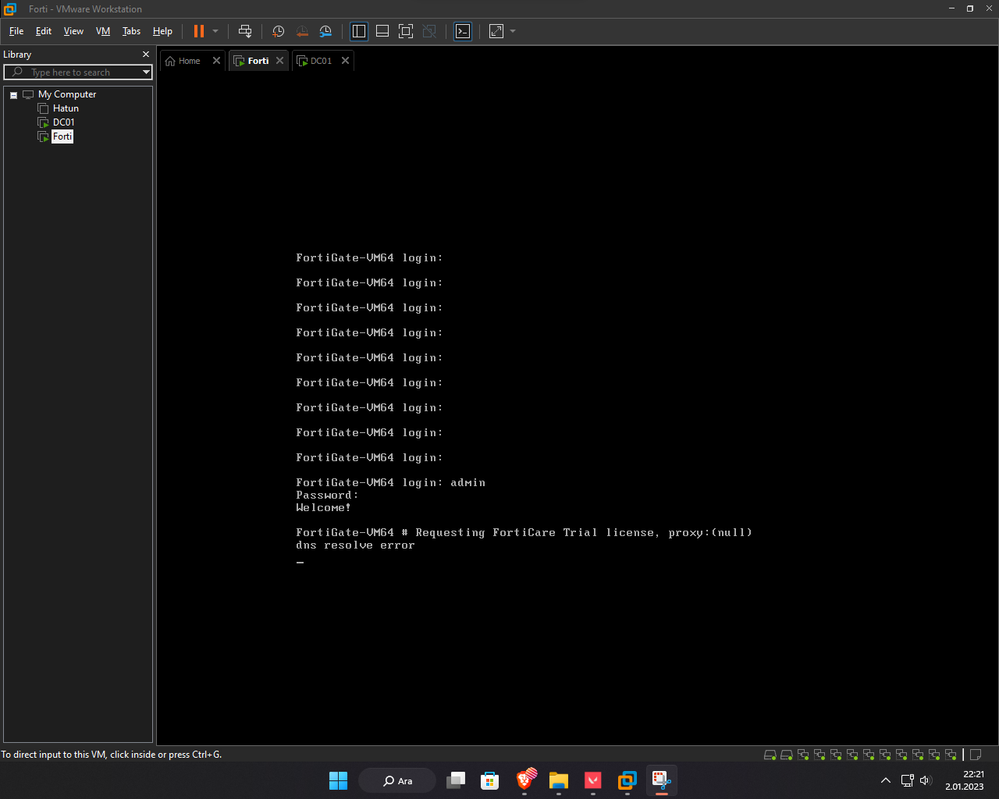Close the Home tab
Screen dimensions: 999x799
click(217, 61)
